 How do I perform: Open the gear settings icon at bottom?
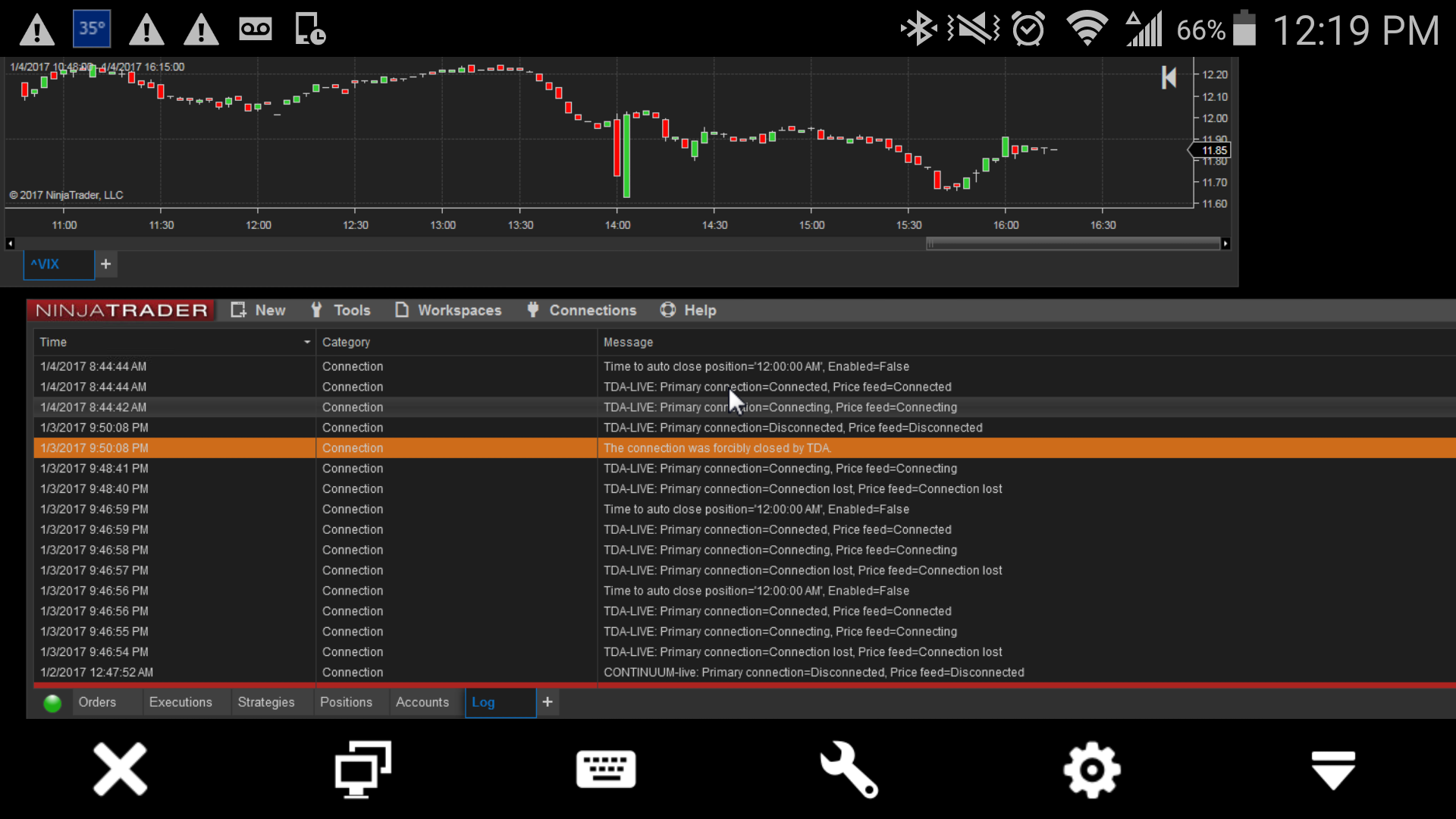(1091, 770)
